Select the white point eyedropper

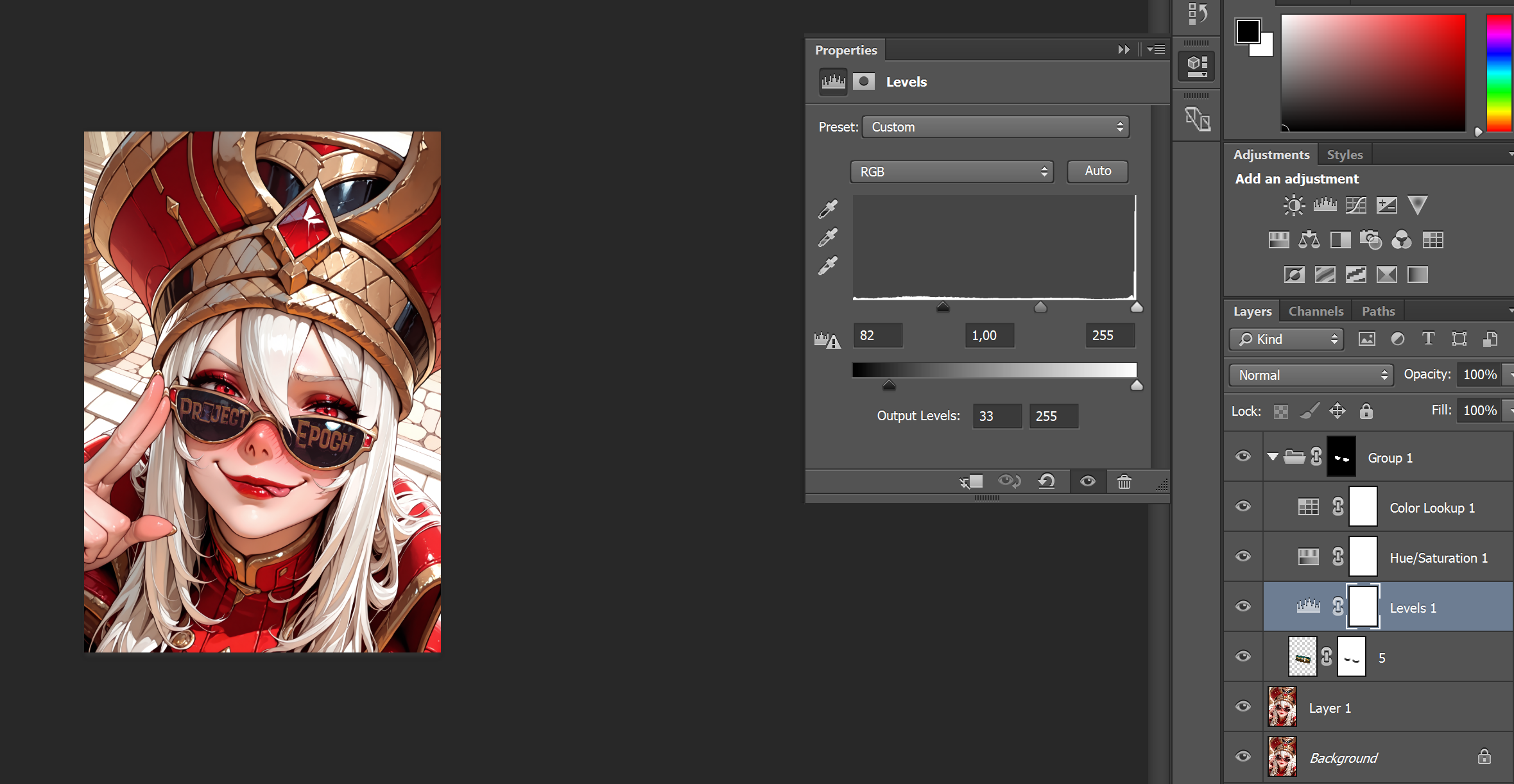pos(828,265)
